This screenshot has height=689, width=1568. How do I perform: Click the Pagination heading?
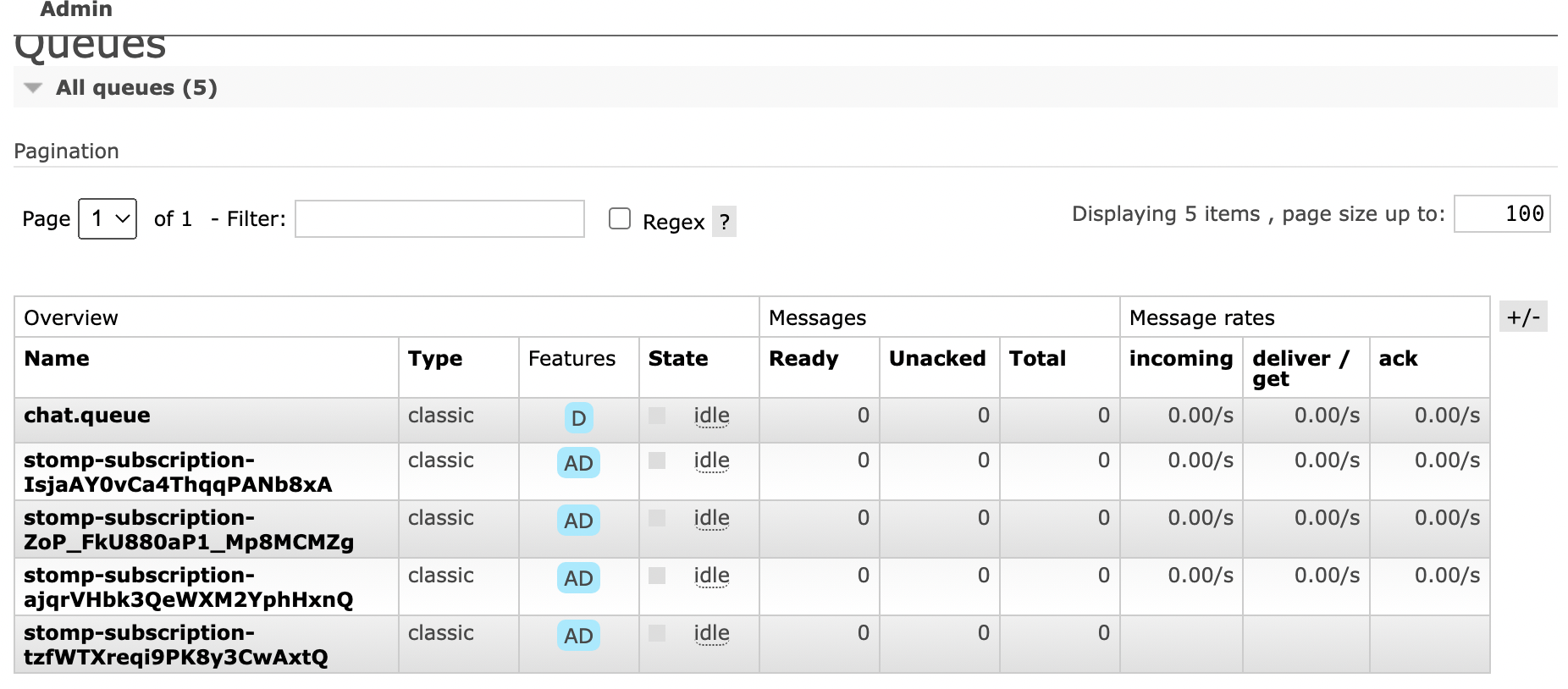click(x=66, y=152)
